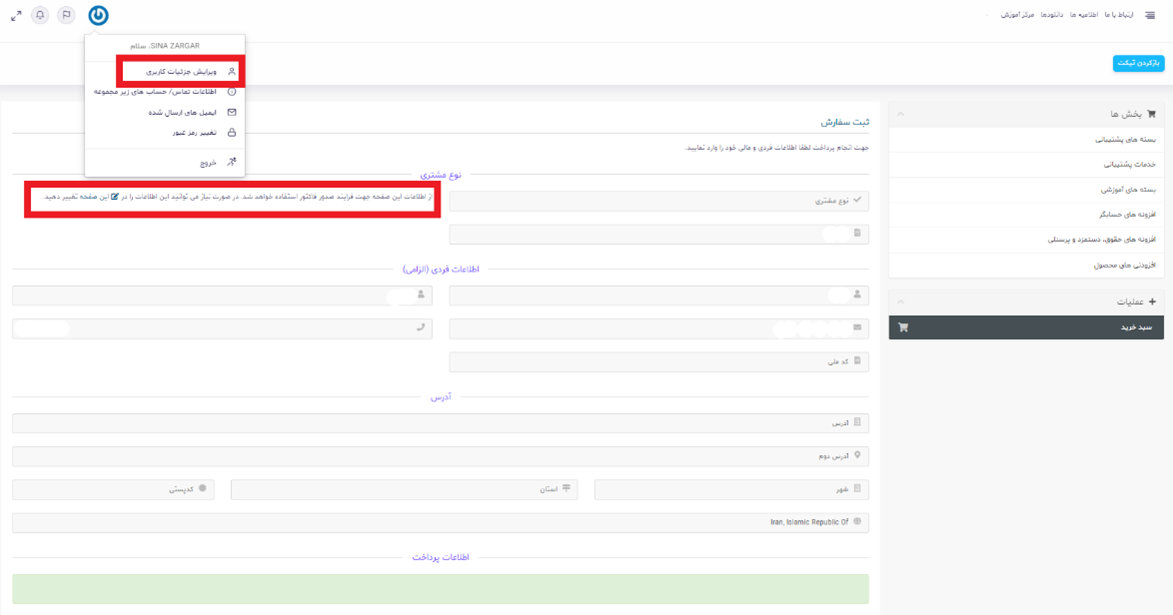Viewport: 1173px width, 615px height.
Task: Click the flag icon in header
Action: point(66,15)
